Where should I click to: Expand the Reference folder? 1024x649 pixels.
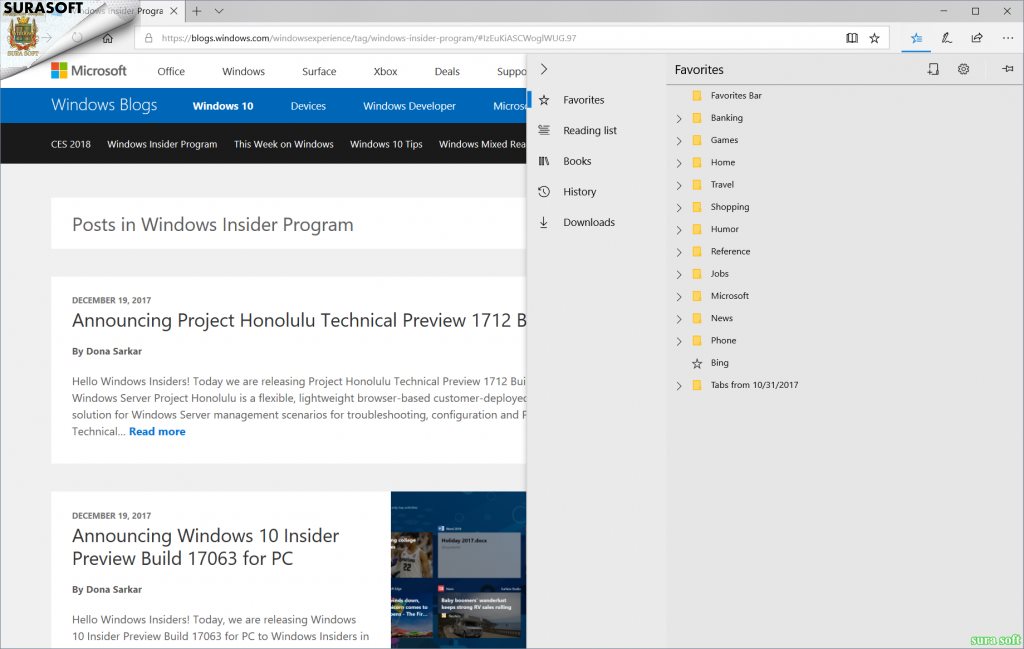tap(679, 252)
